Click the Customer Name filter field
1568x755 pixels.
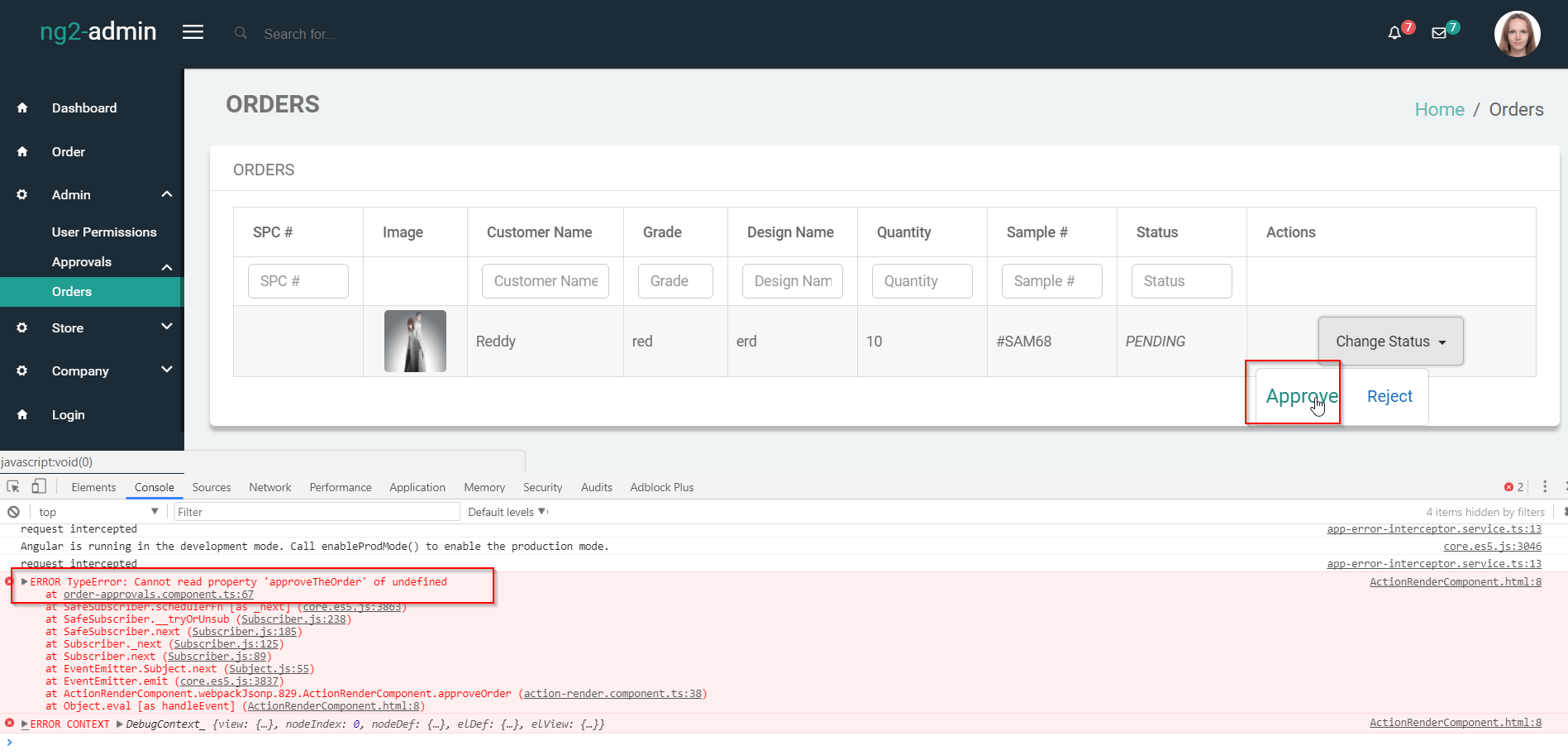pyautogui.click(x=545, y=281)
